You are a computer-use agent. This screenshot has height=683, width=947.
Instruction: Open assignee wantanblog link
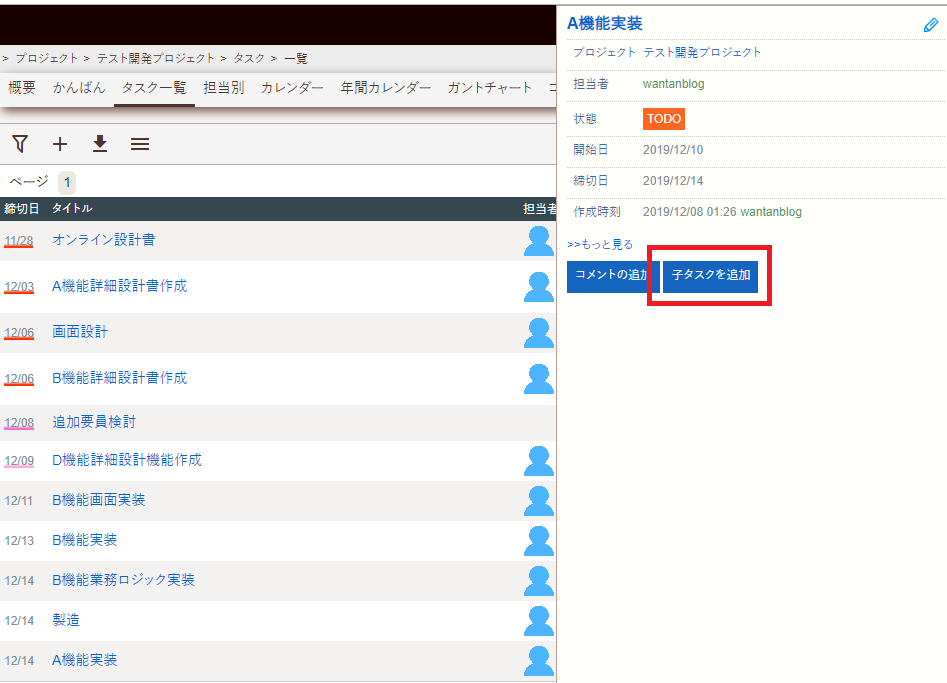point(673,84)
